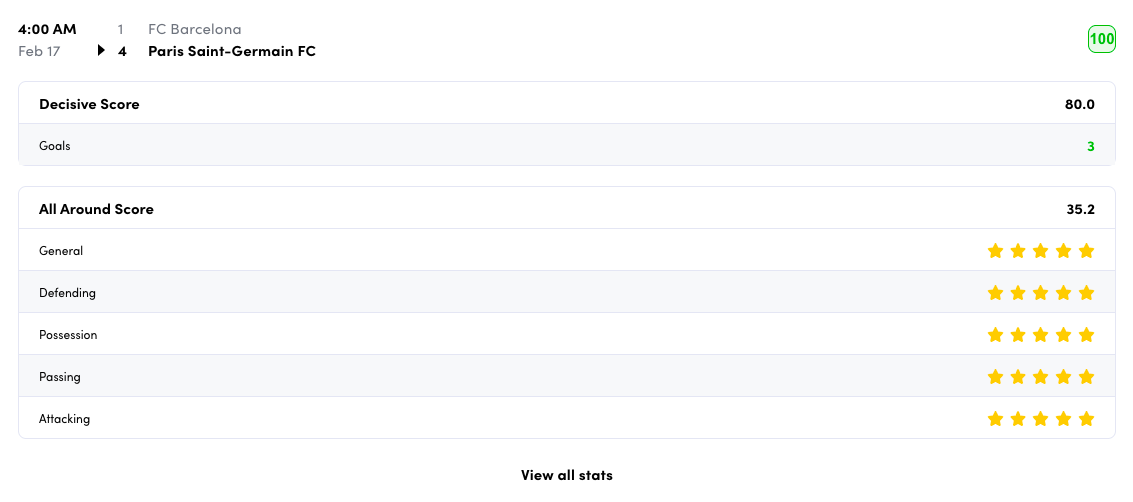Click the Feb 17 match date
This screenshot has height=502, width=1133.
(39, 51)
